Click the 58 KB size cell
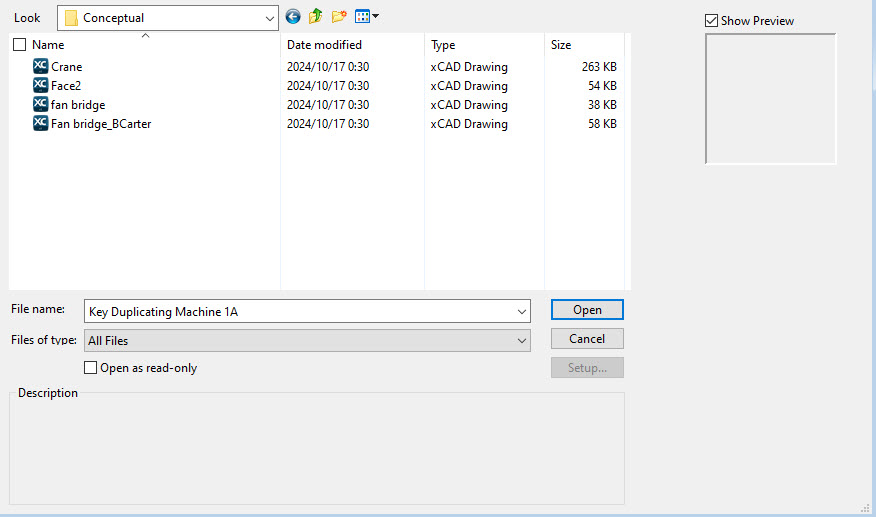876x517 pixels. coord(602,124)
